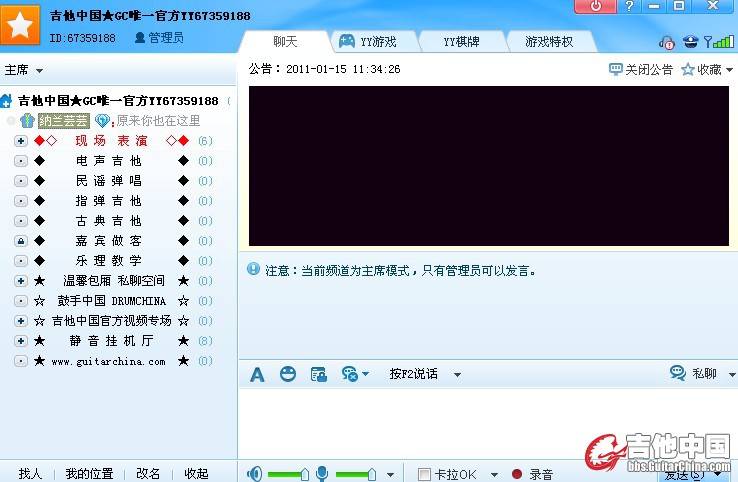Click the 关闭公告 link
Image resolution: width=738 pixels, height=482 pixels.
tap(649, 70)
